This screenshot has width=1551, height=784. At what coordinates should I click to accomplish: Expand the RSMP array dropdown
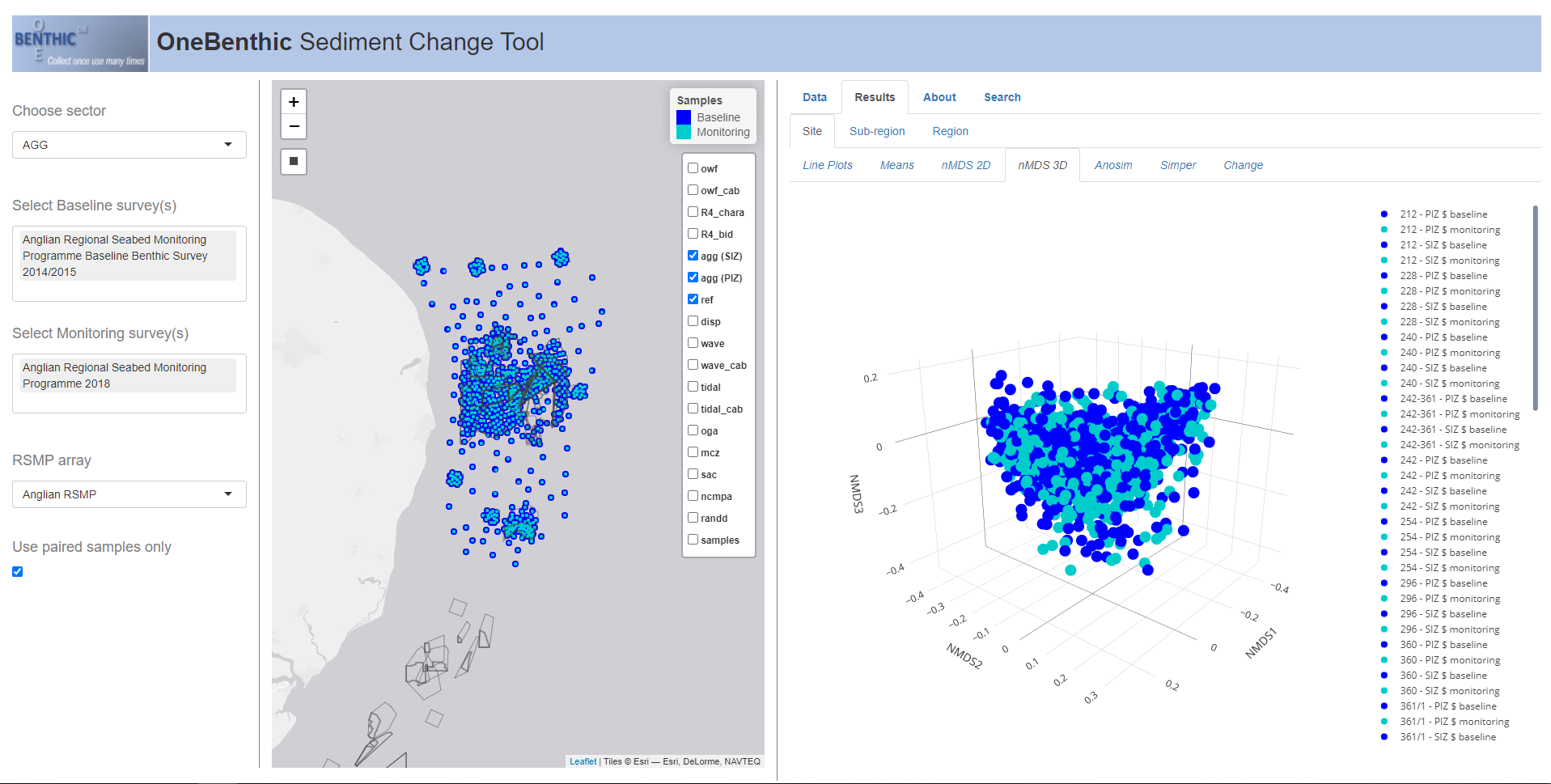(129, 494)
